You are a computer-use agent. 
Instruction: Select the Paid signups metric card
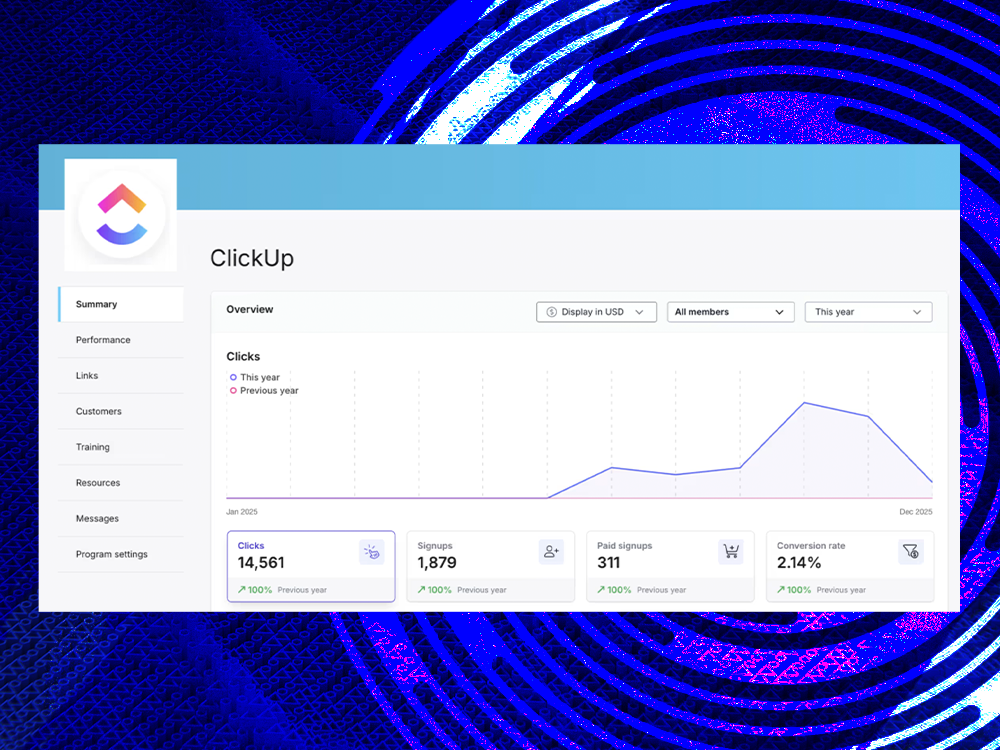[x=670, y=566]
